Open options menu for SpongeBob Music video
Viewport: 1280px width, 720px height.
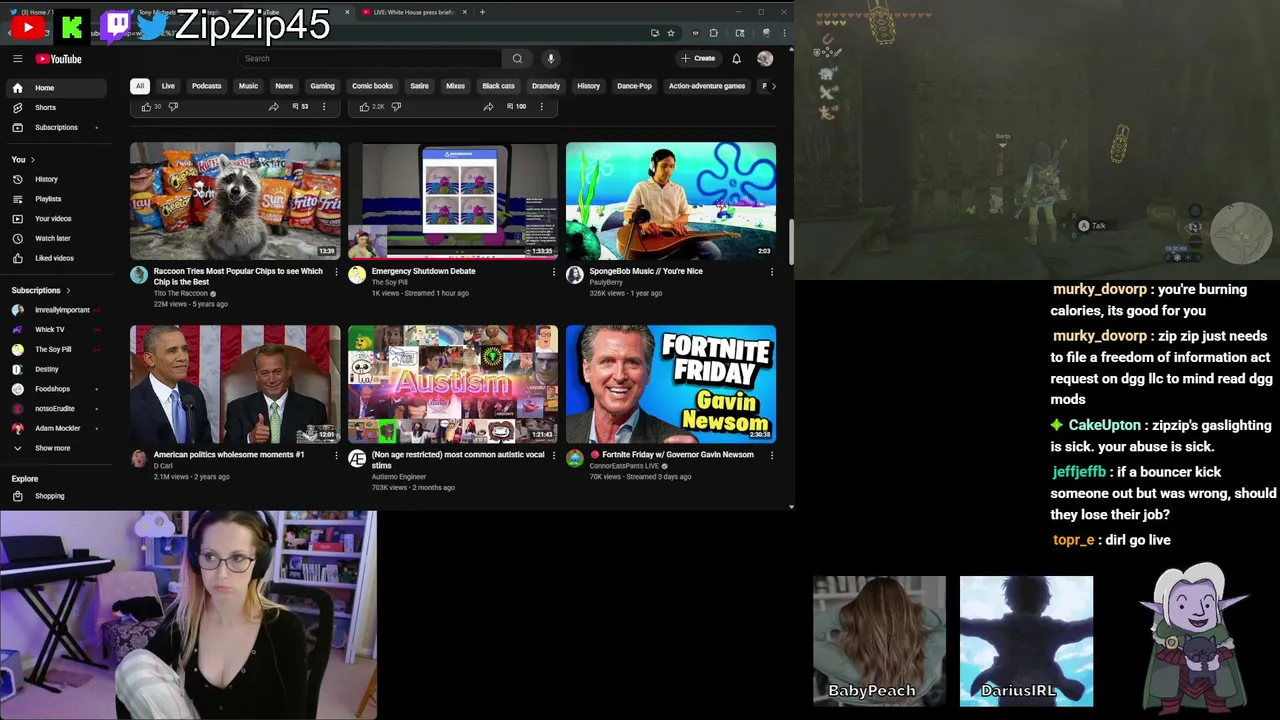[771, 272]
